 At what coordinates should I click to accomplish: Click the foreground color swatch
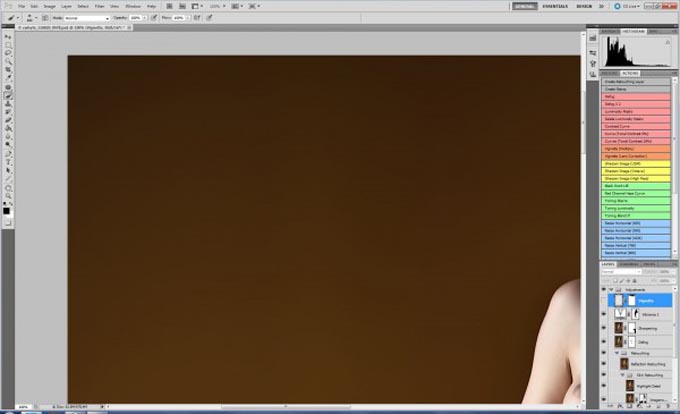coord(6,211)
